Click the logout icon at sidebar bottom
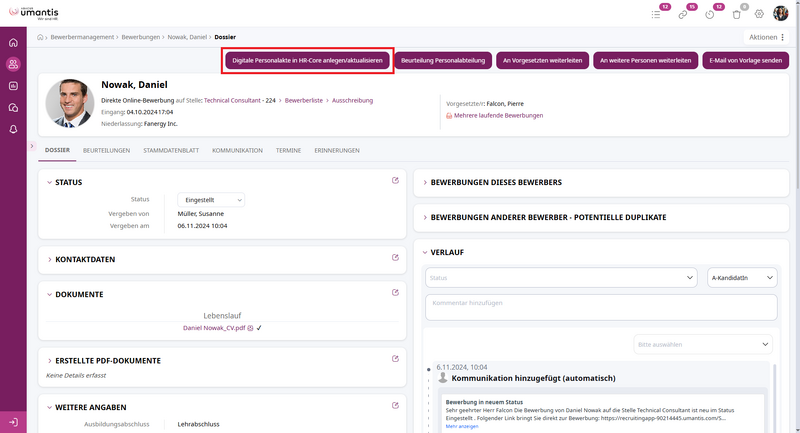Viewport: 800px width, 433px height. pos(14,421)
